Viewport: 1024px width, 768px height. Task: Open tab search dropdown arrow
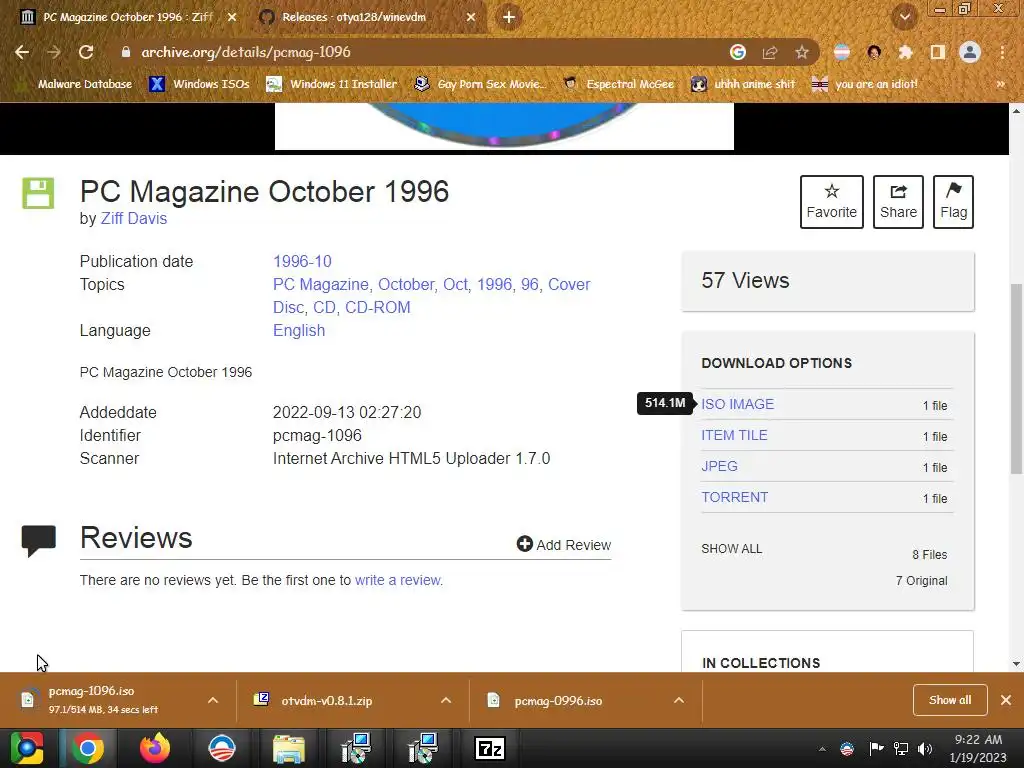click(x=905, y=18)
